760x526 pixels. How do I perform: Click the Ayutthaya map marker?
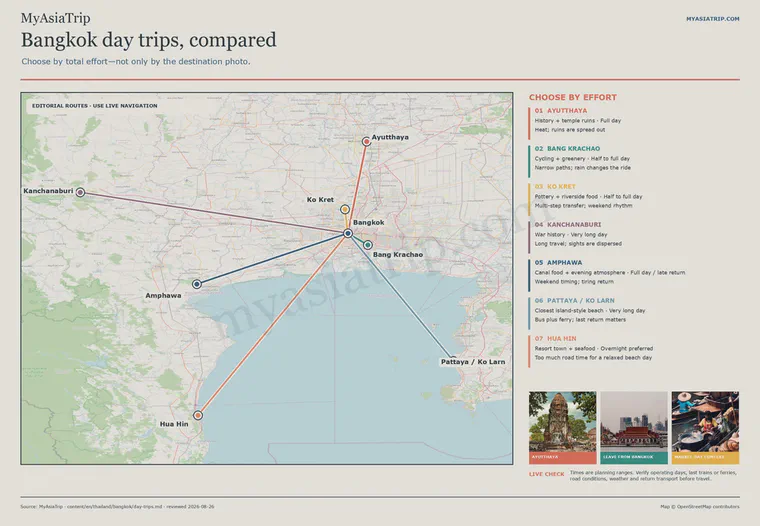[366, 142]
